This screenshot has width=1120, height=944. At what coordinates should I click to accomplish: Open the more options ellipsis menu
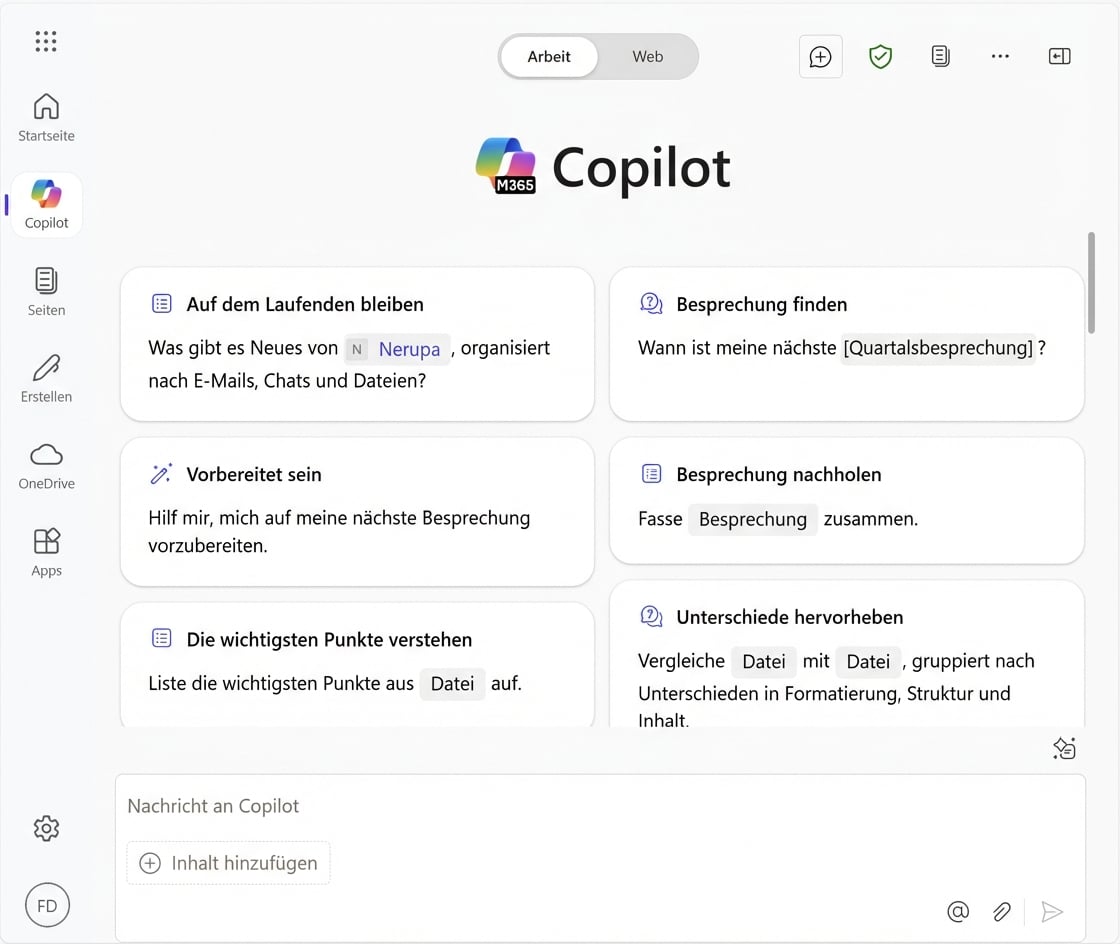pos(1000,56)
